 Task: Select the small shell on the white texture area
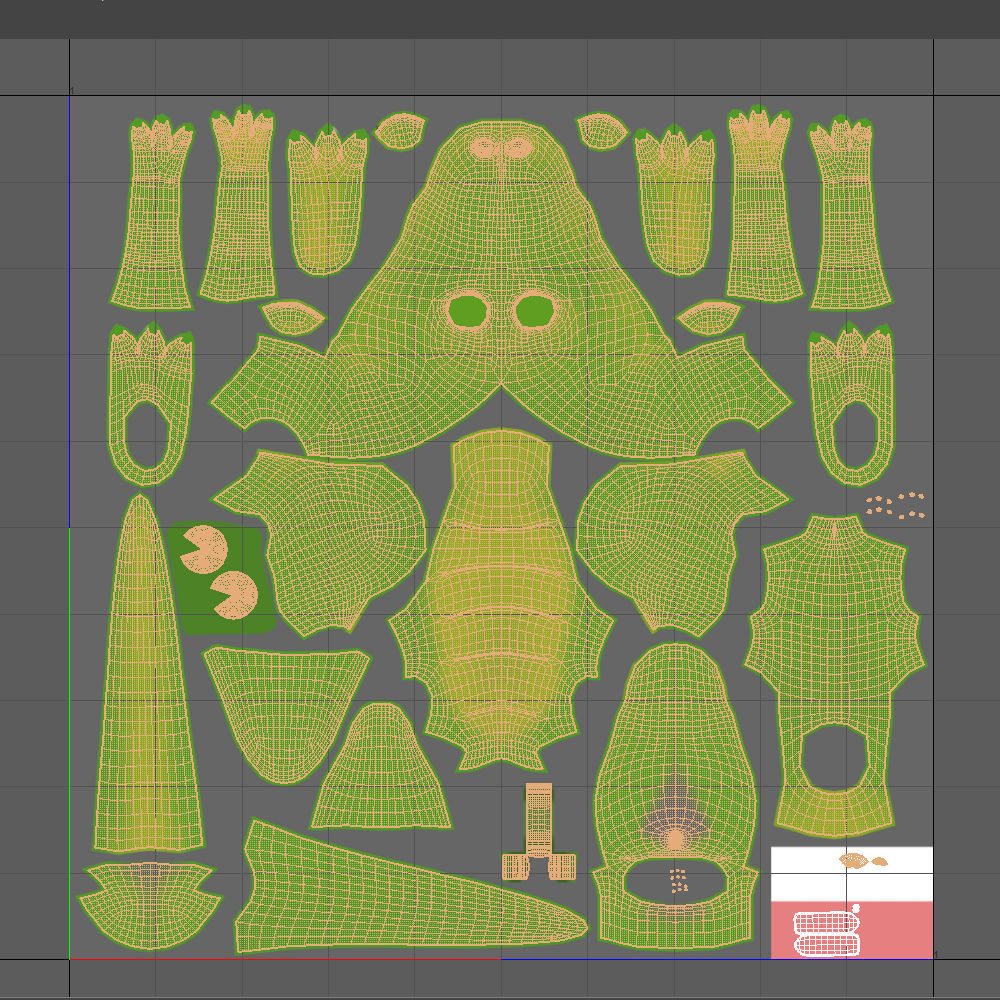click(x=862, y=861)
